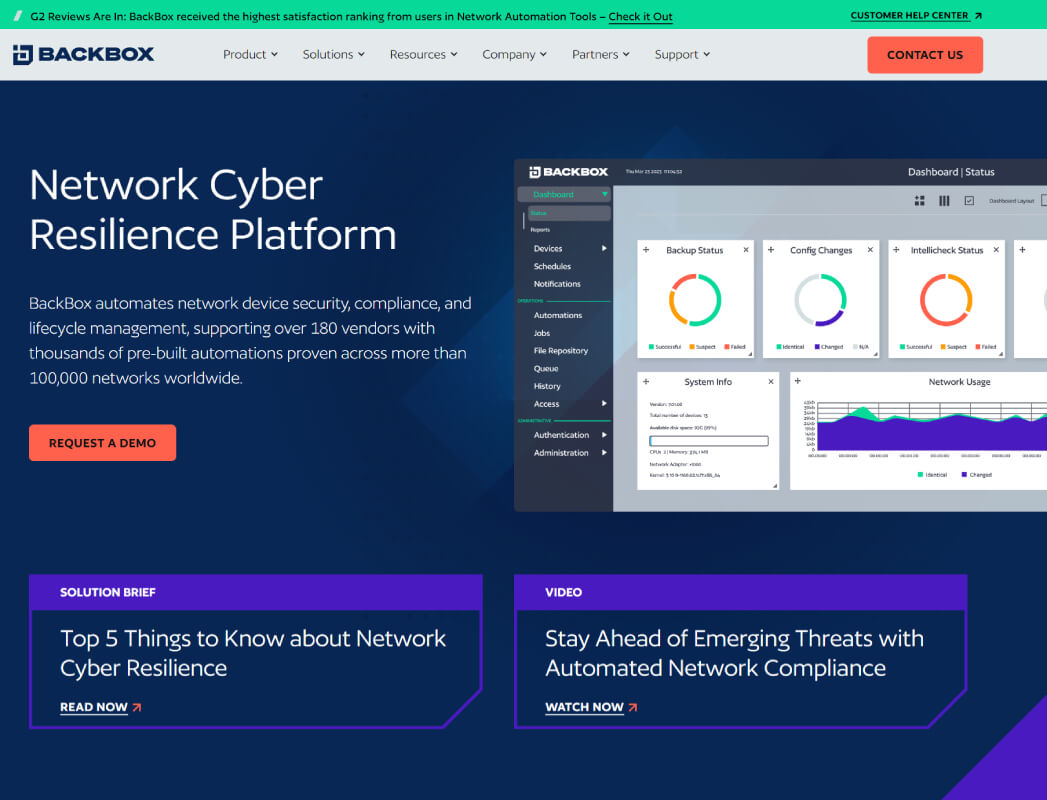The width and height of the screenshot is (1047, 800).
Task: Click the Contact Us button
Action: (925, 55)
